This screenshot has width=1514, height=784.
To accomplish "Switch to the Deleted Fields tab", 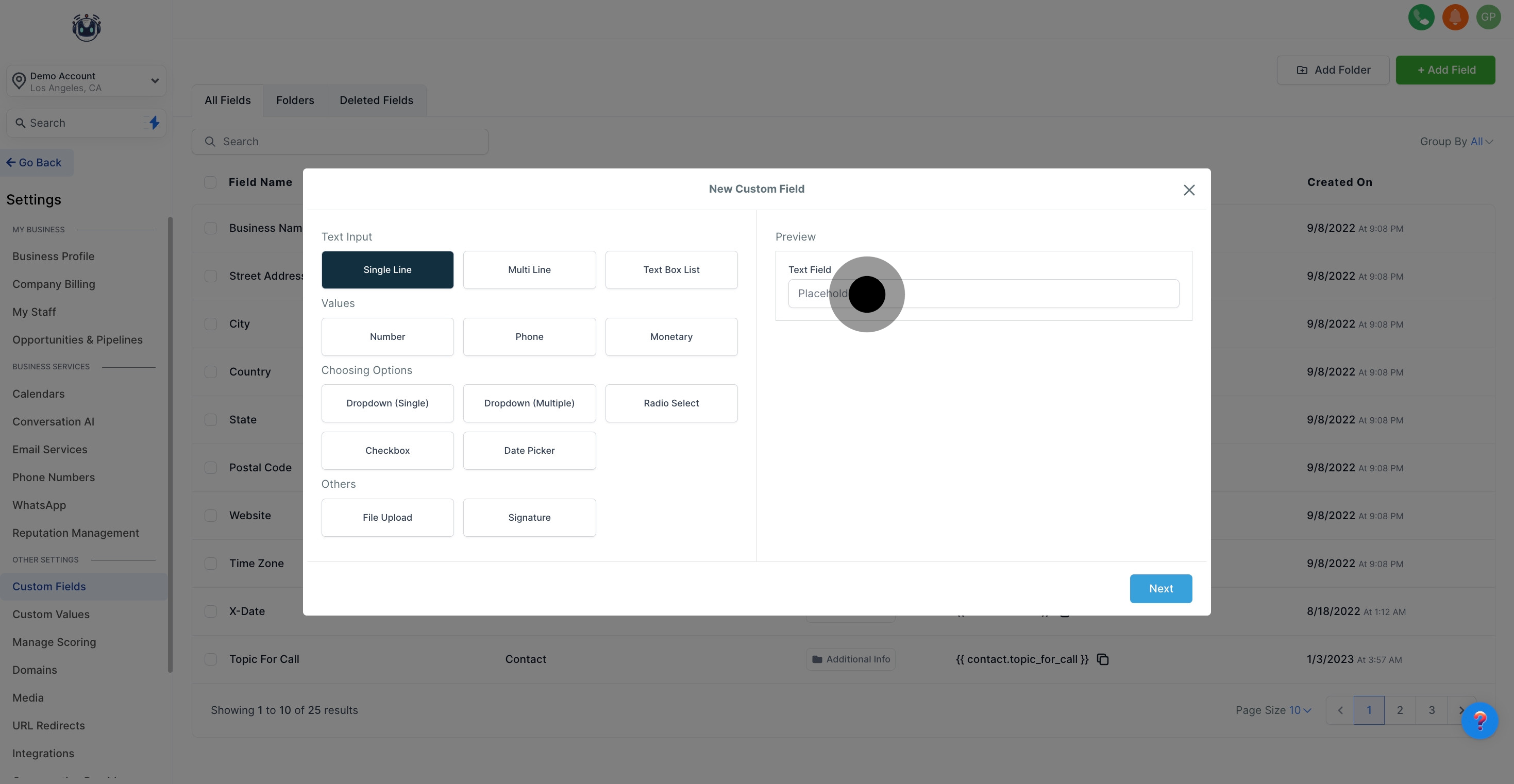I will [x=376, y=100].
